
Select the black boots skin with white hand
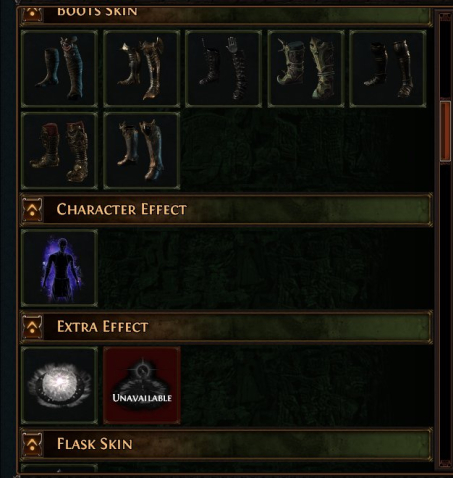(x=224, y=69)
